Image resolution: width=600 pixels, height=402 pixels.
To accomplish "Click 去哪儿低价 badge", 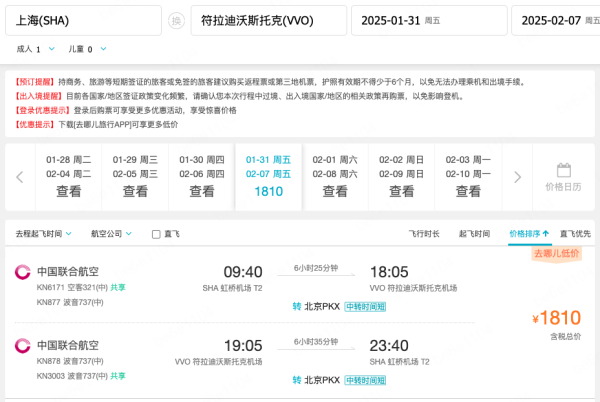I will coord(556,254).
